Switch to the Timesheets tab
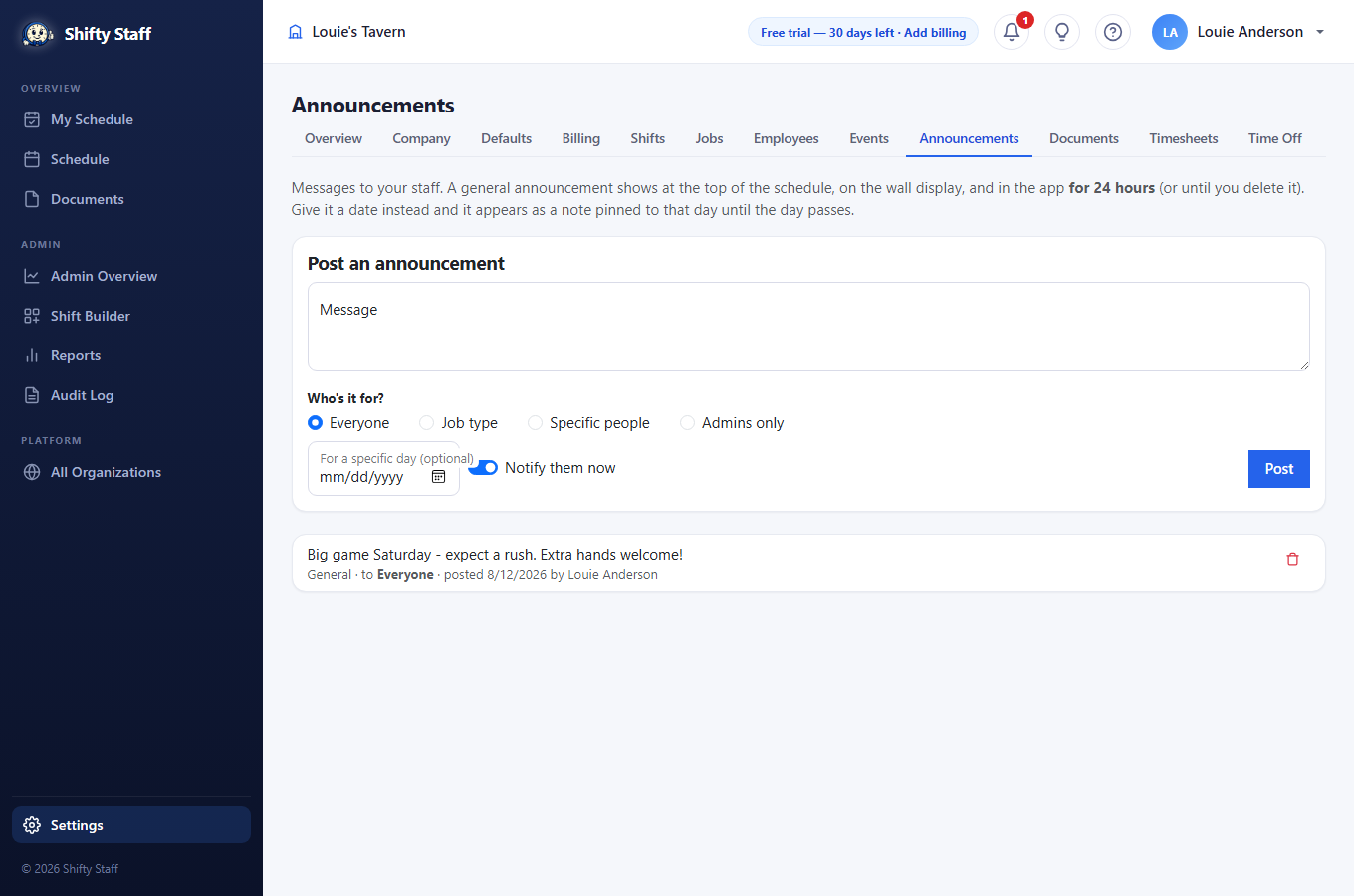Screen dimensions: 1354x896 pyautogui.click(x=1183, y=138)
